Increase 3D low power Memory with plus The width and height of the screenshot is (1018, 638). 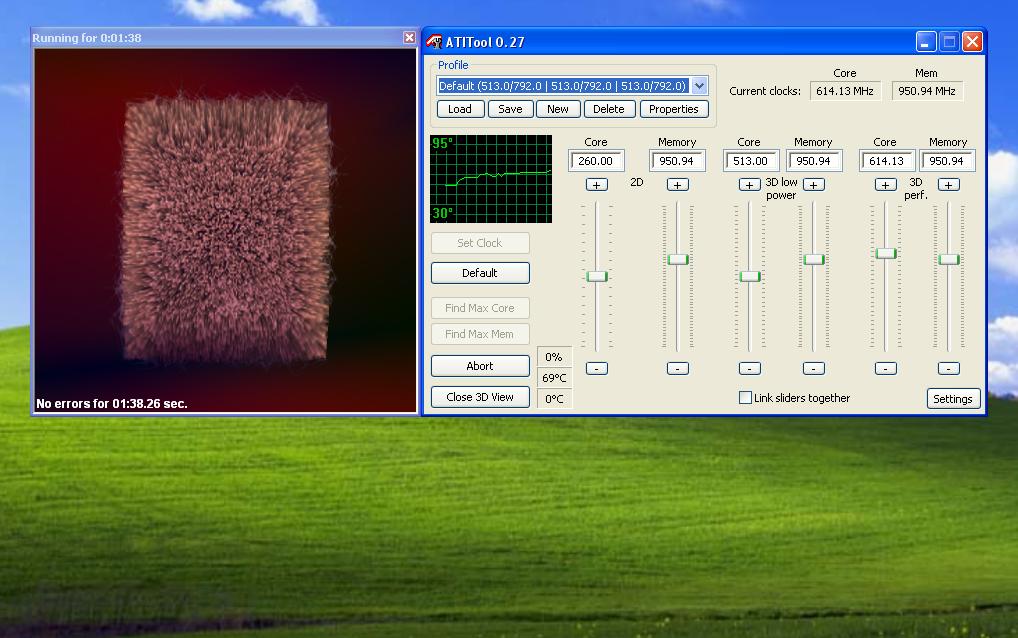813,185
